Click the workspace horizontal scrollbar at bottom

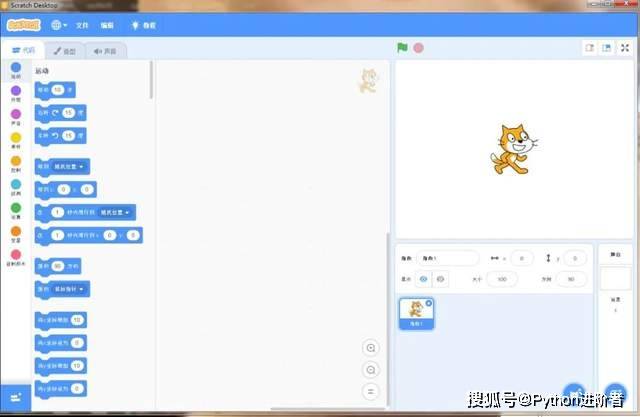[327, 408]
